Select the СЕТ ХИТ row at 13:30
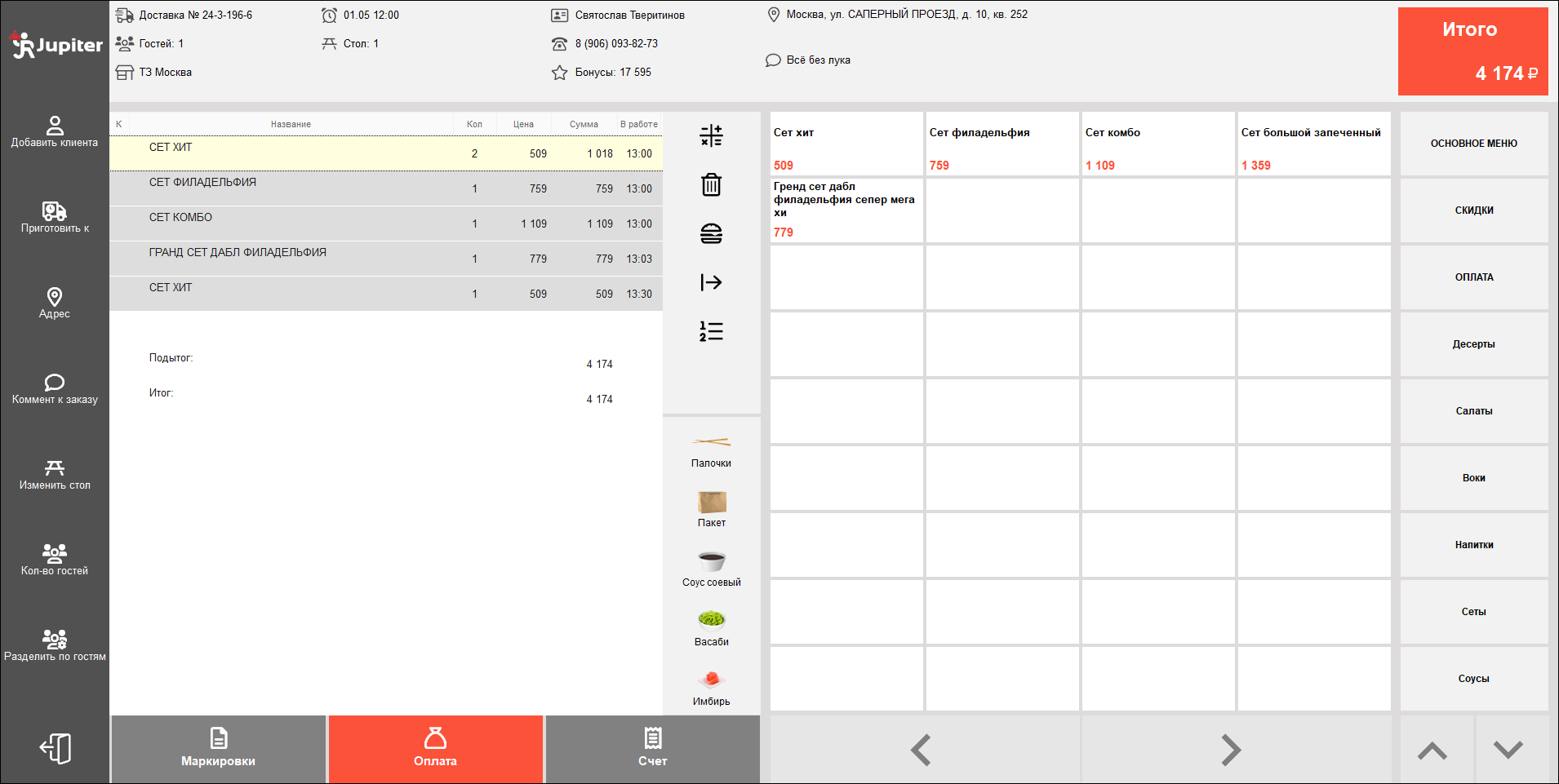Viewport: 1559px width, 784px height. pos(386,294)
